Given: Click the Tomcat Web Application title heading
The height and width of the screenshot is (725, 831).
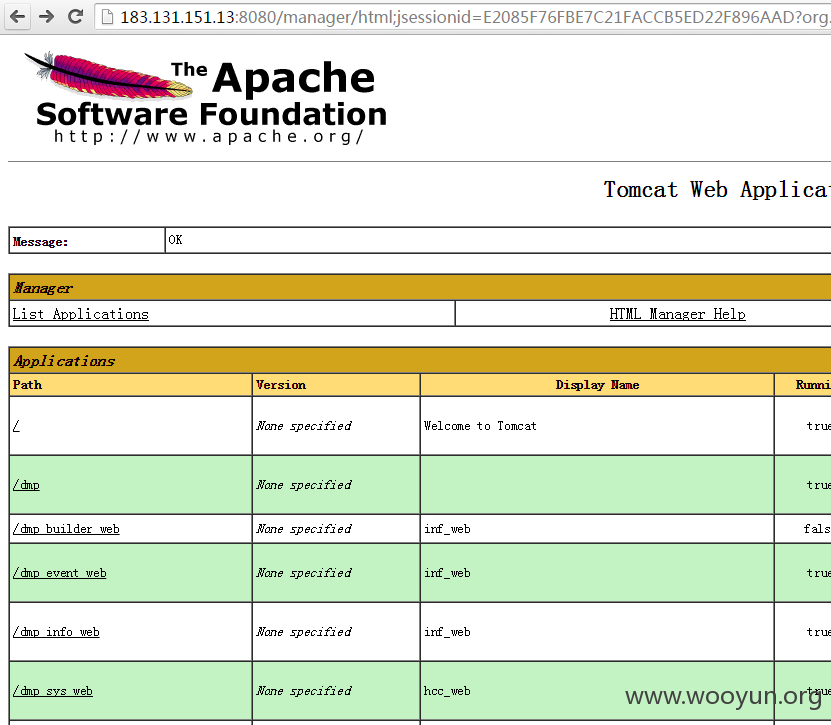Looking at the screenshot, I should (717, 190).
